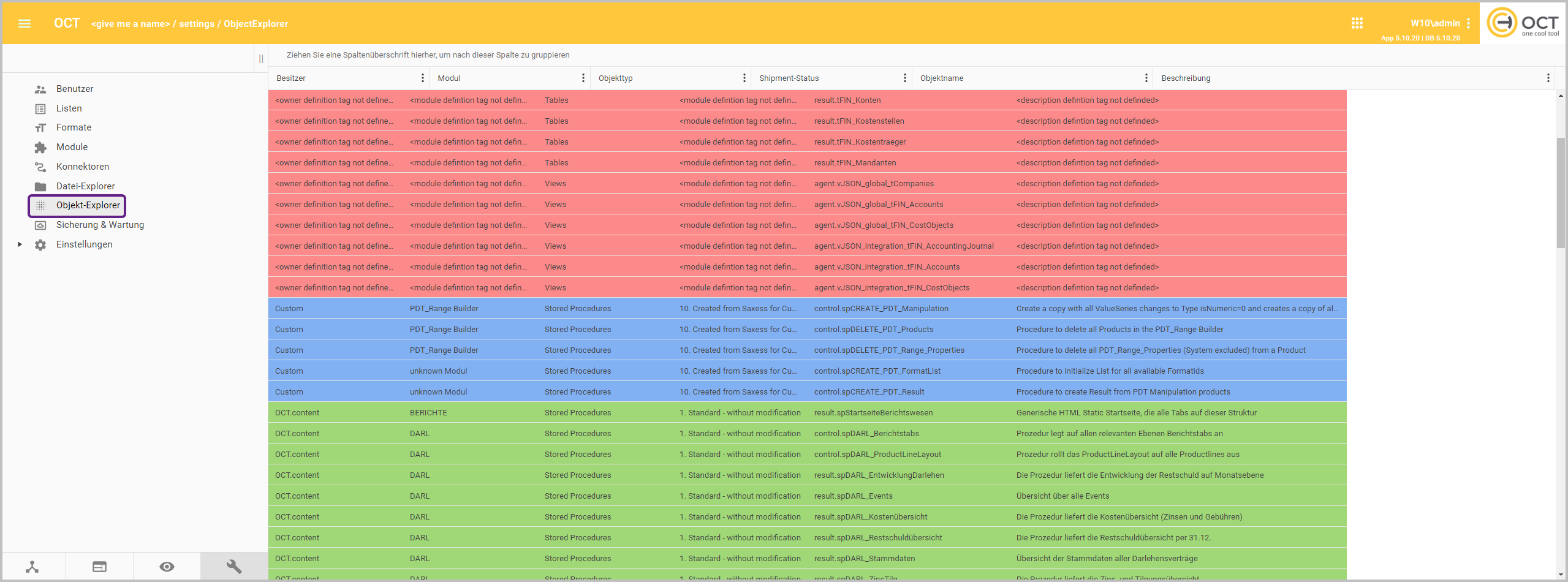Open the hamburger navigation menu
The height and width of the screenshot is (582, 1568).
tap(25, 23)
